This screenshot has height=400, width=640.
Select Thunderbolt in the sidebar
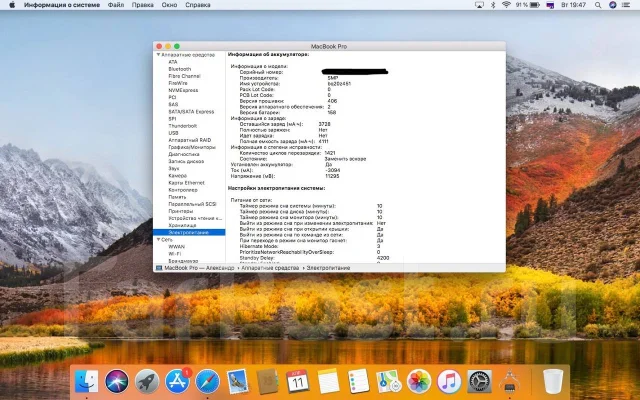pos(182,126)
